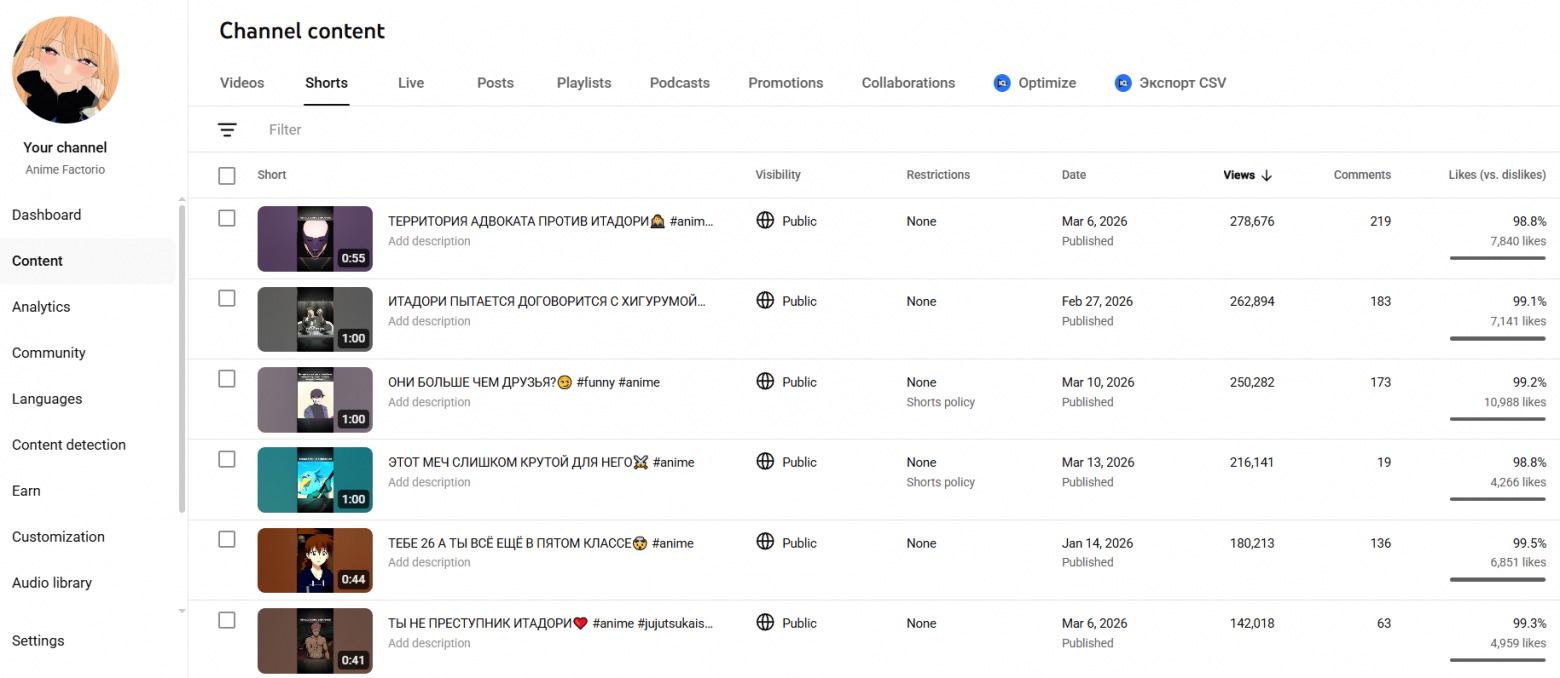Click the Anime Factorio channel avatar
1560x678 pixels.
point(66,70)
